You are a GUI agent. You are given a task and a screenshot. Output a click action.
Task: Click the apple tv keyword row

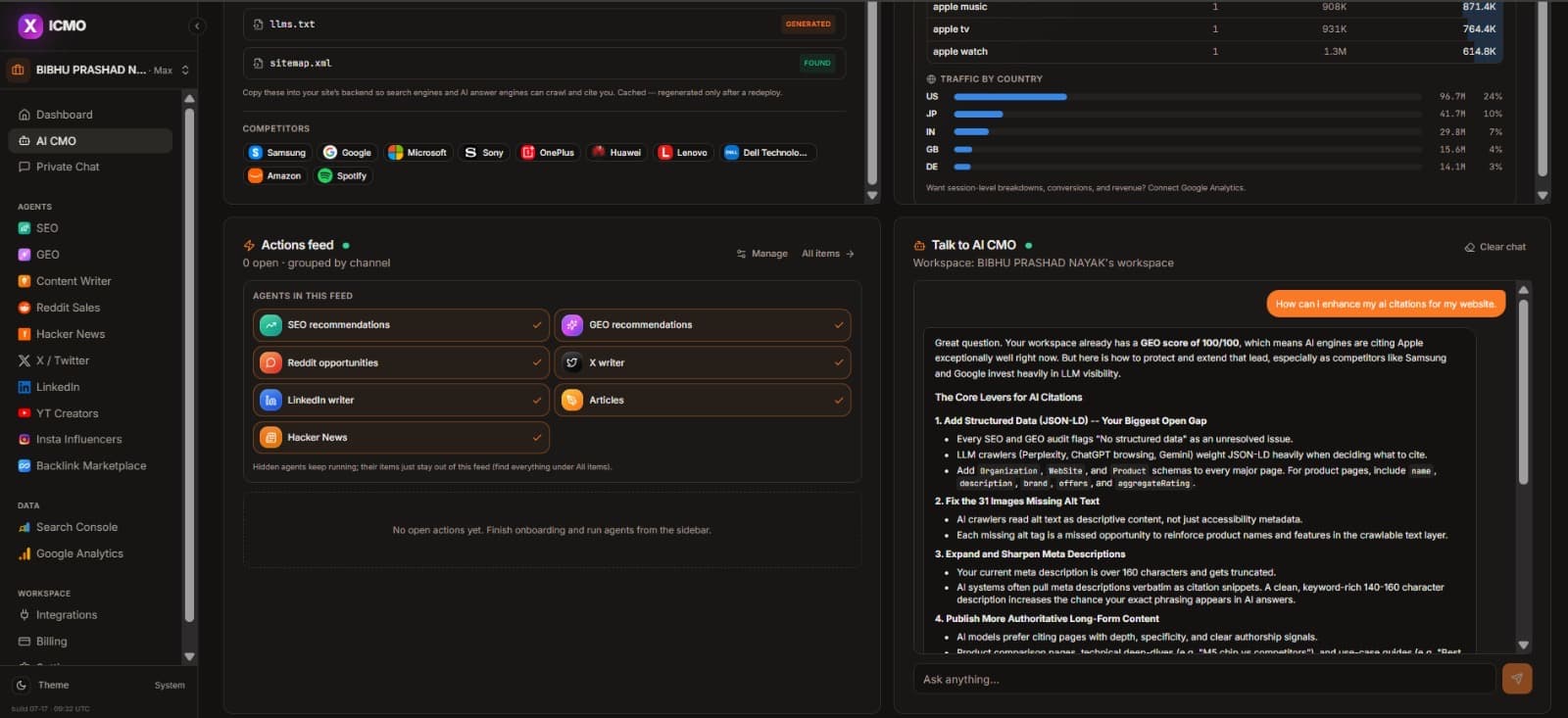(x=1215, y=29)
